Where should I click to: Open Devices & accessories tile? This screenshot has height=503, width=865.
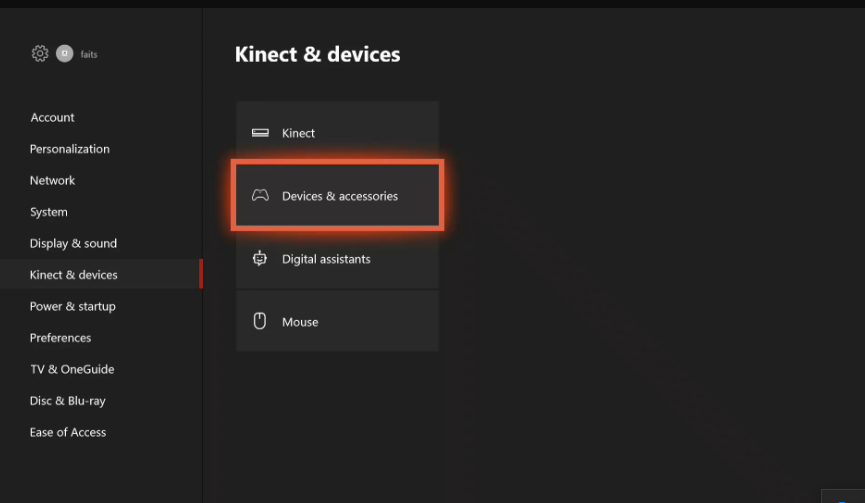pyautogui.click(x=338, y=195)
